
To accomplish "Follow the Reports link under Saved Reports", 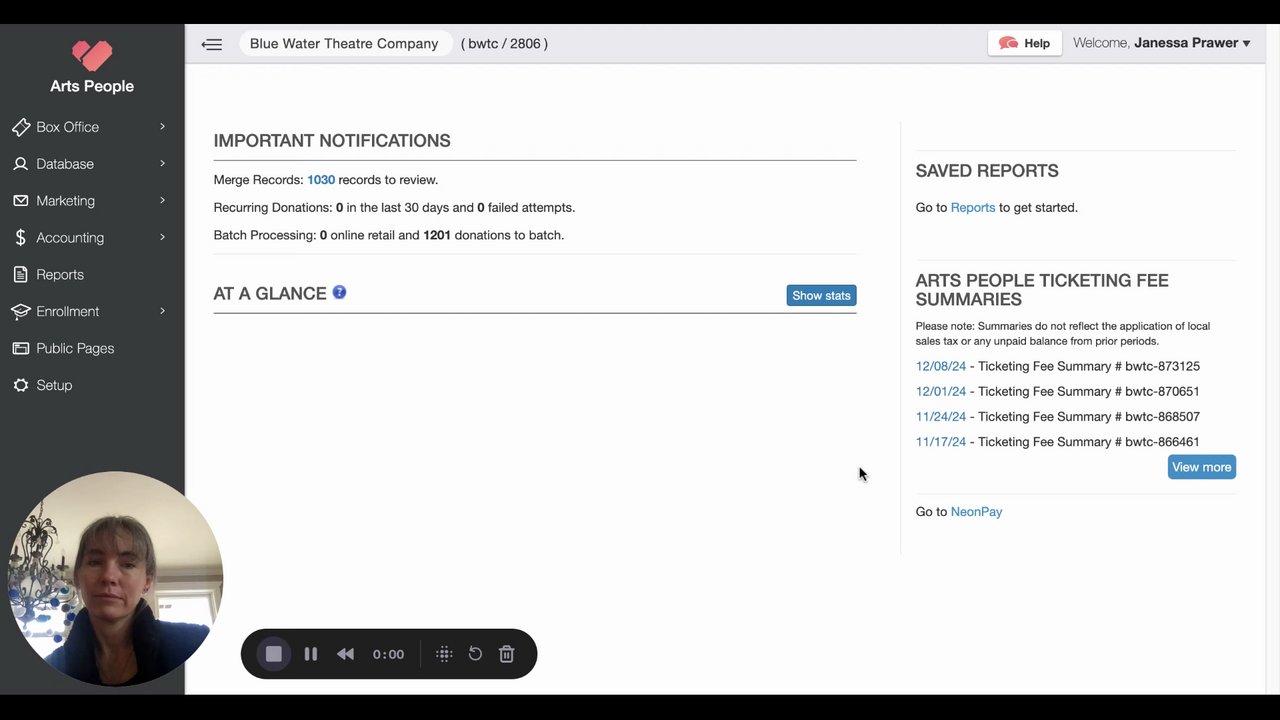I will coord(973,208).
